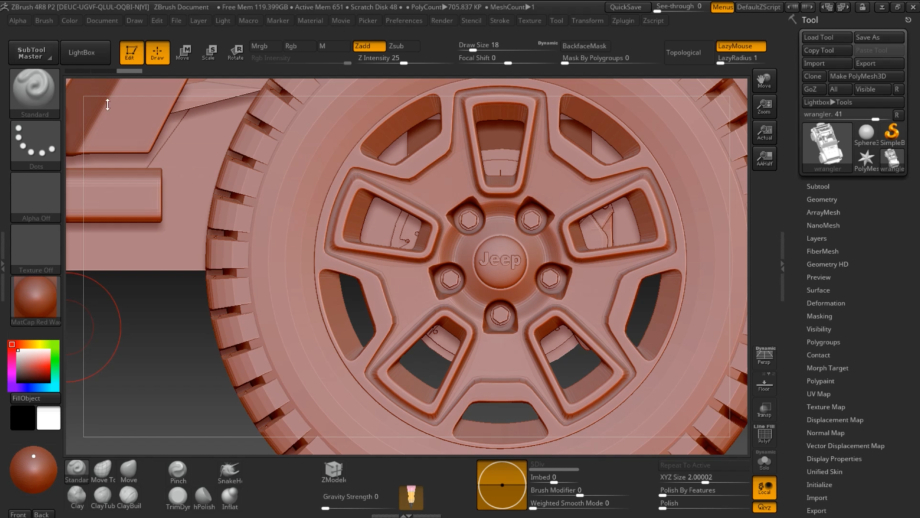Click the canvas Move navigation icon
Viewport: 920px width, 518px height.
pyautogui.click(x=764, y=80)
